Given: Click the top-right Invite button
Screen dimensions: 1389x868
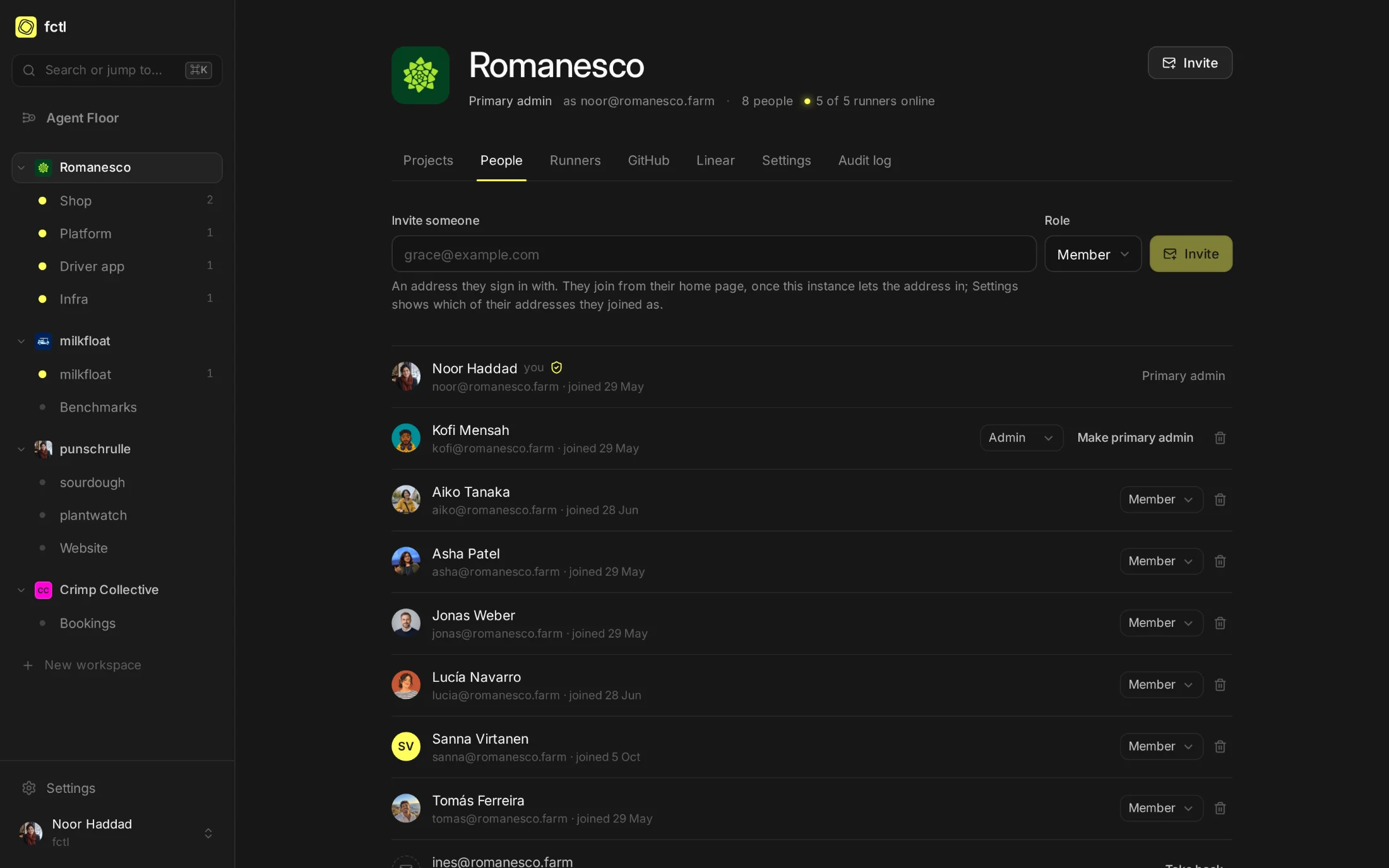Looking at the screenshot, I should pos(1189,63).
